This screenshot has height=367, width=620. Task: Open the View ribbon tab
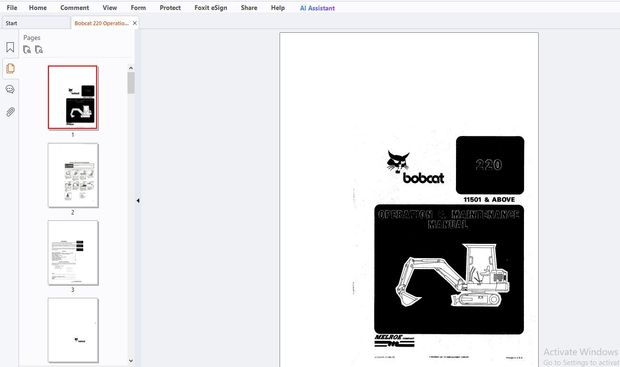(x=110, y=8)
